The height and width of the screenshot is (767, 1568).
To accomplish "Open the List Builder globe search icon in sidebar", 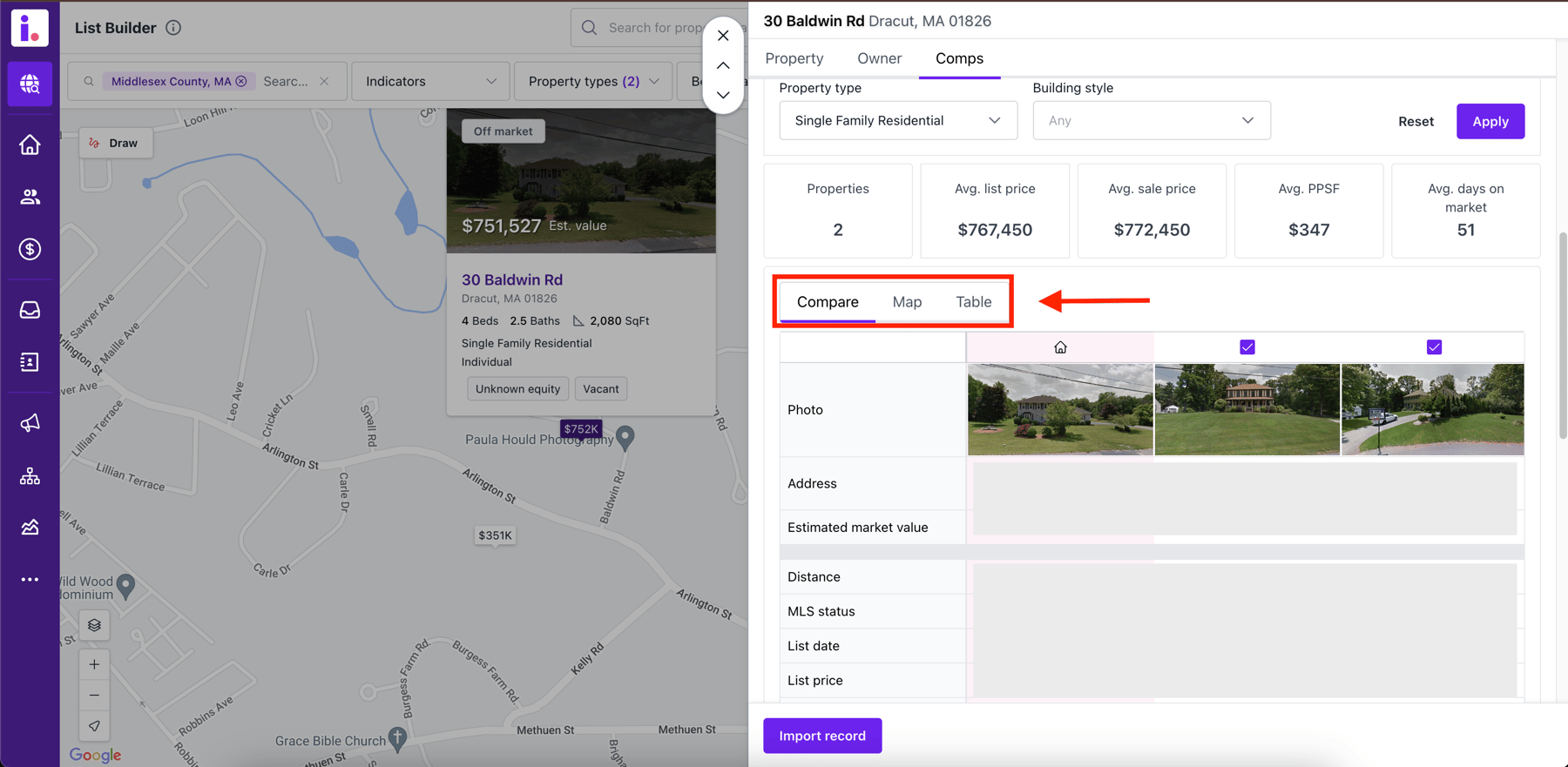I will coord(30,84).
